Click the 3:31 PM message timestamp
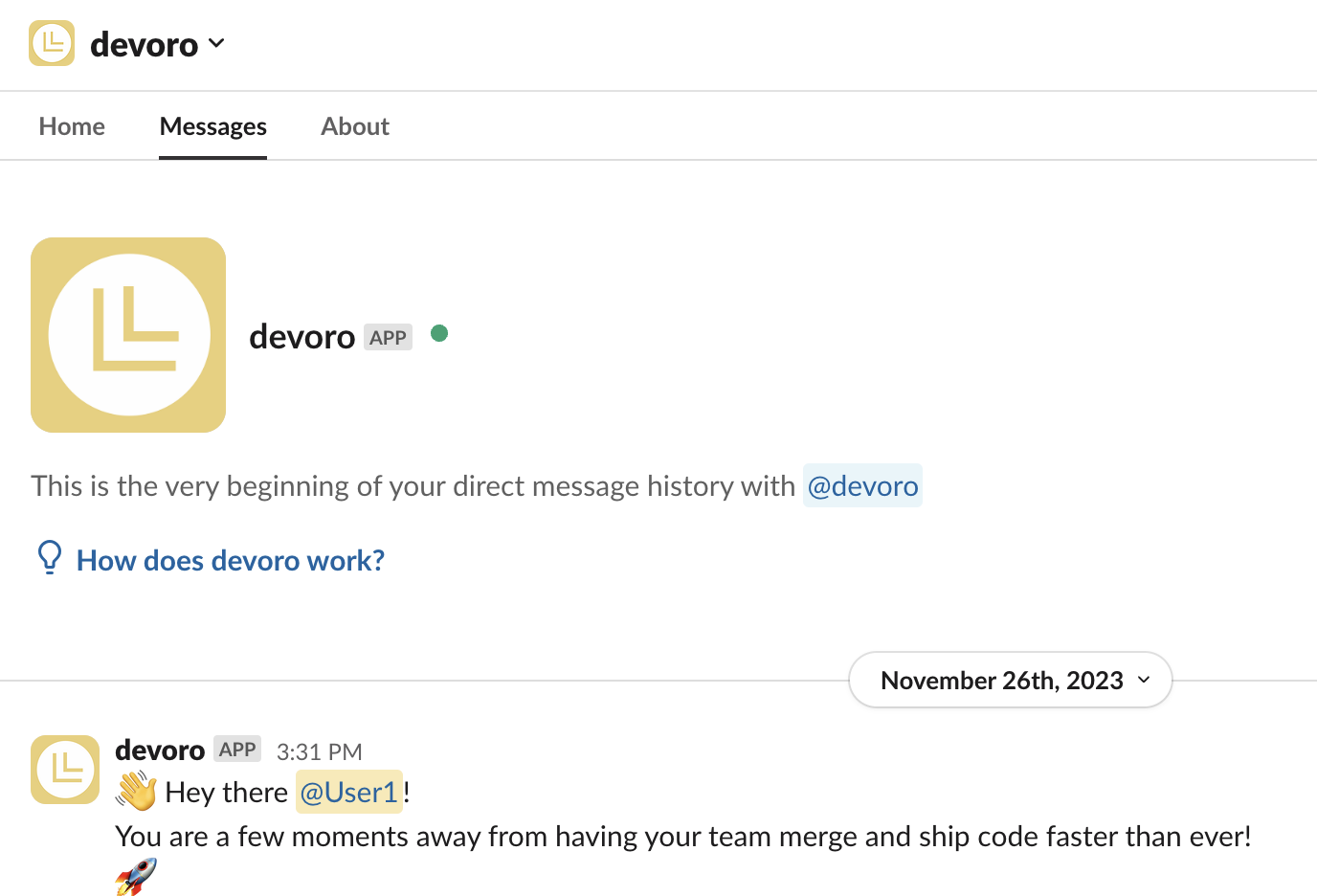This screenshot has height=896, width=1317. tap(320, 752)
